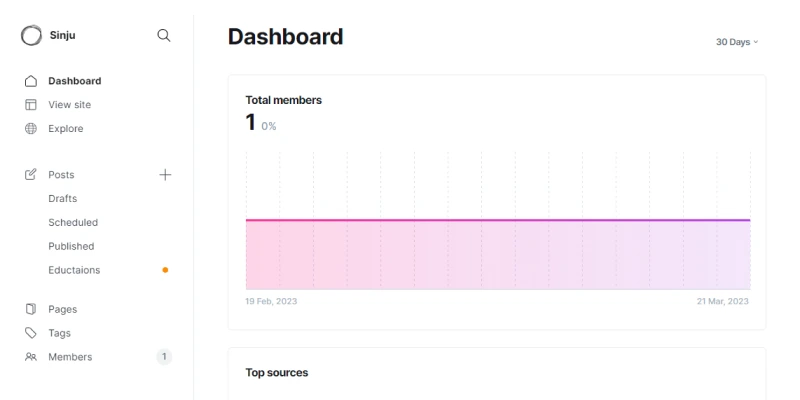Open the 30 Days range dropdown

tap(737, 42)
